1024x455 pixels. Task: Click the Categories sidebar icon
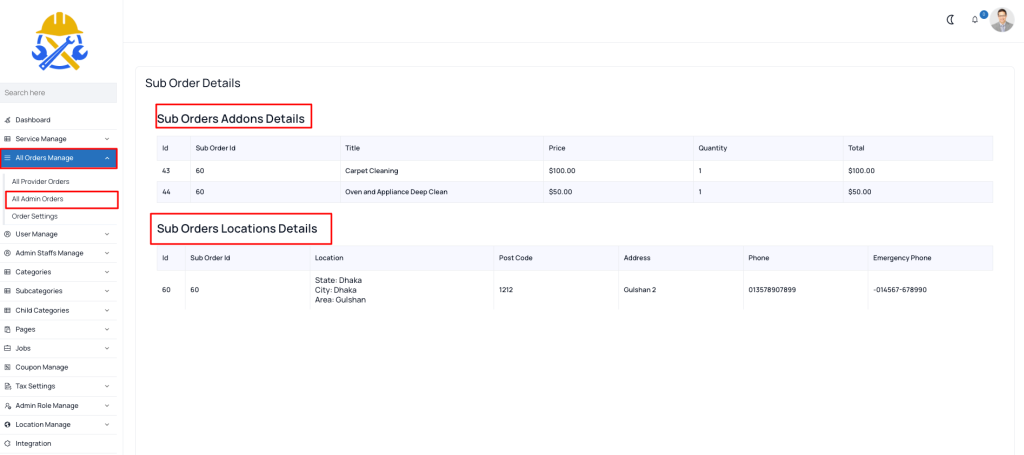7,272
